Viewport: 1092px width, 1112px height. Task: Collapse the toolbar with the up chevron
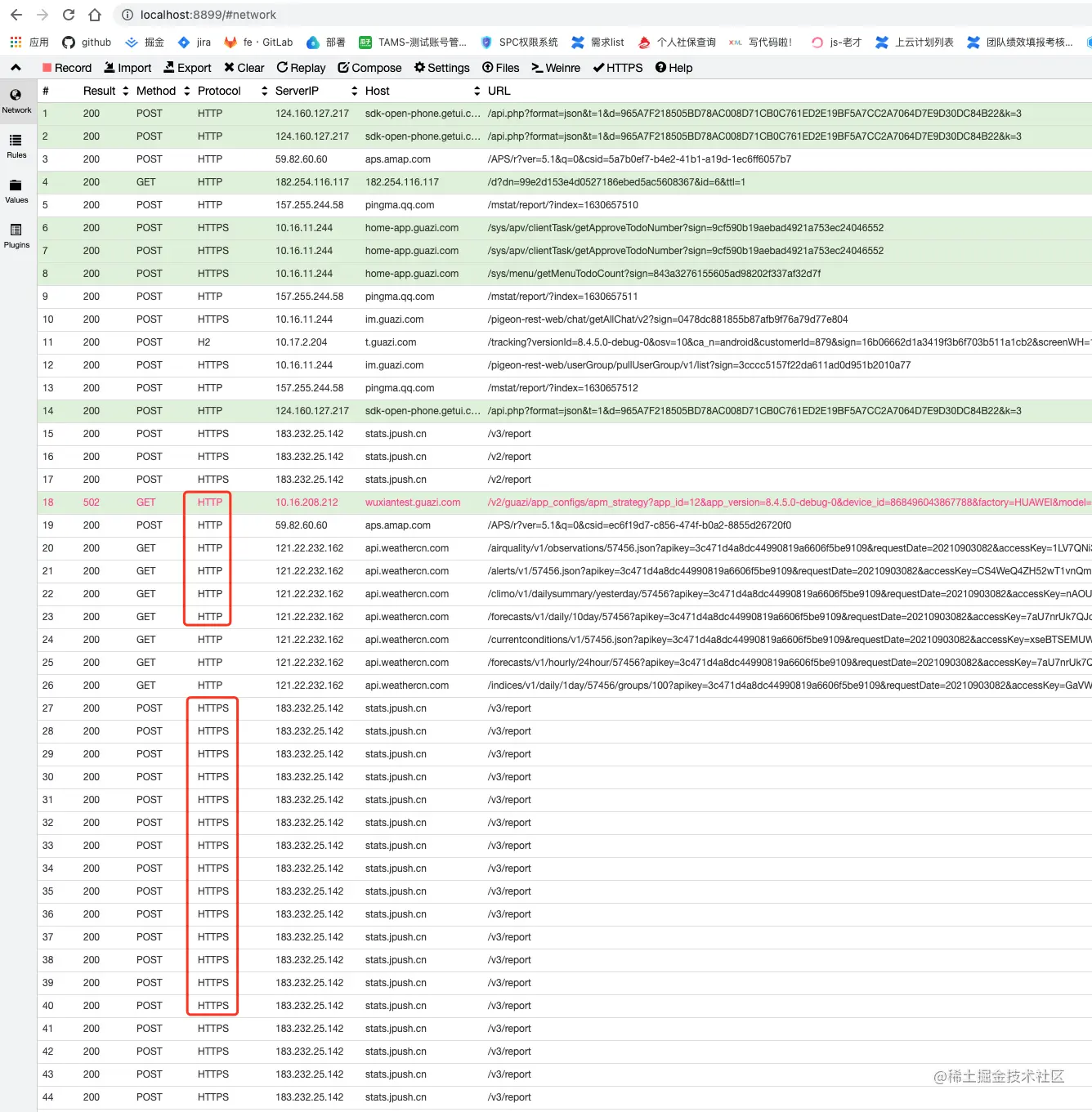tap(16, 68)
